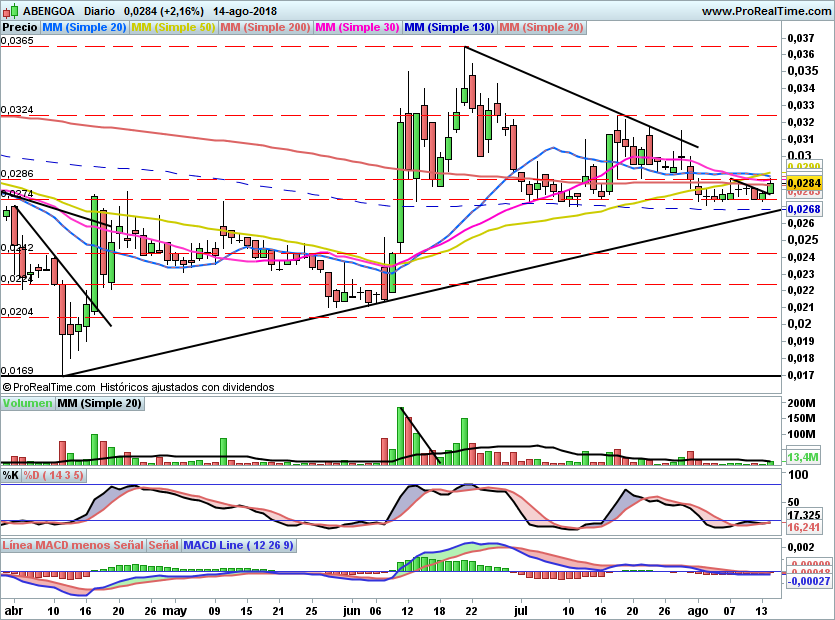Viewport: 835px width, 620px height.
Task: Click the volume panel MM (Simple 20) label
Action: point(100,403)
